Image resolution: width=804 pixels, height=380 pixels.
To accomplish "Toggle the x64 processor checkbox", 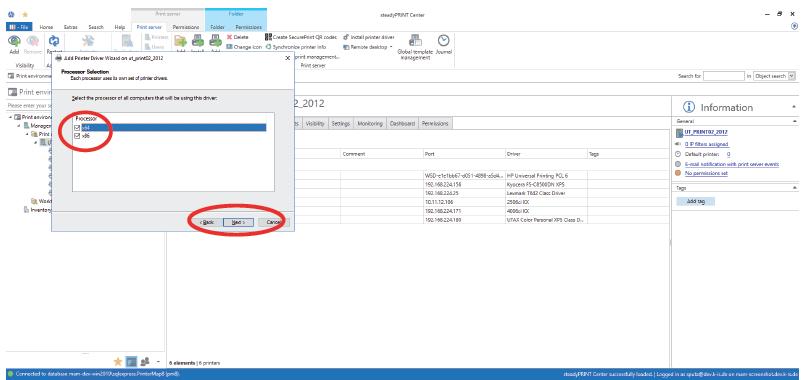I will [77, 128].
